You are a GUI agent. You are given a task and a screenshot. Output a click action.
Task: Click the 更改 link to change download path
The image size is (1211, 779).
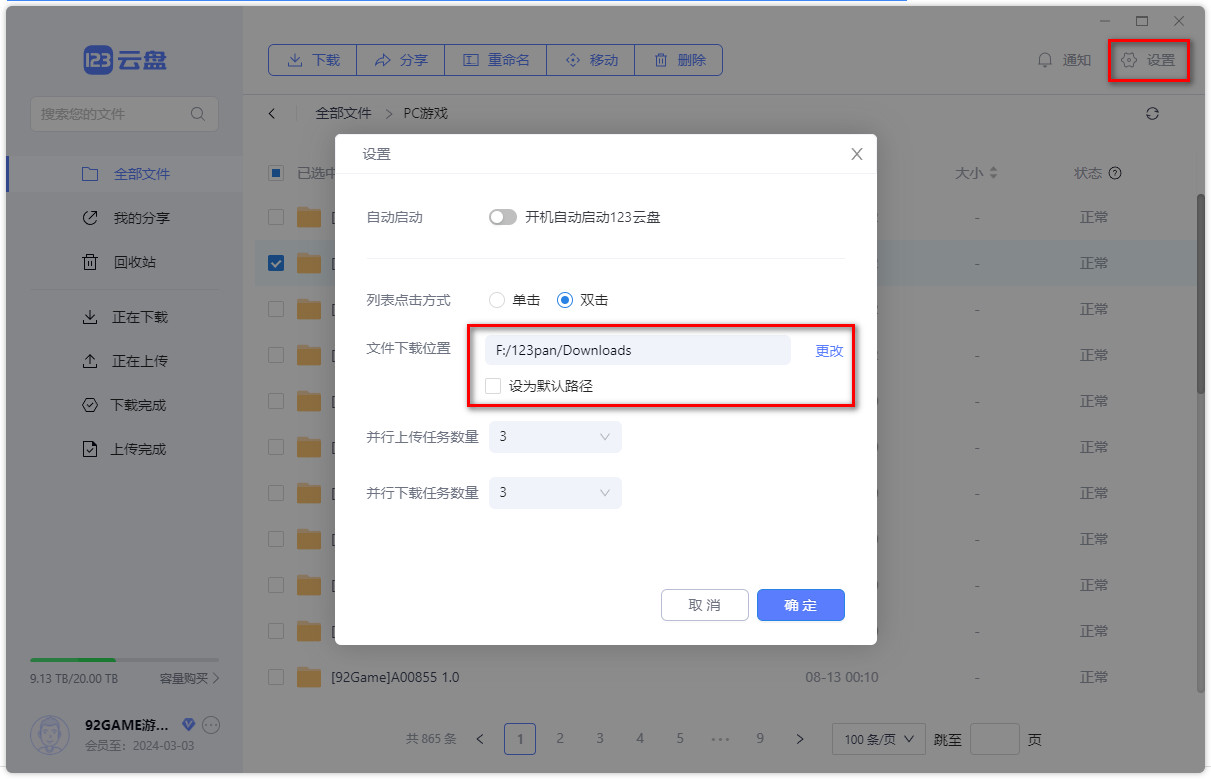tap(829, 350)
